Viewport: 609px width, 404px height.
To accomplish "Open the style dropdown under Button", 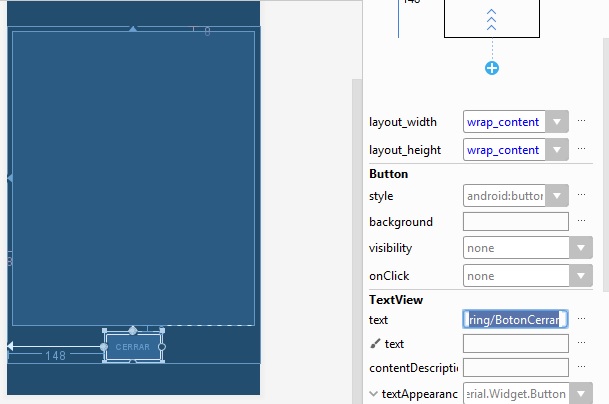I will (558, 196).
